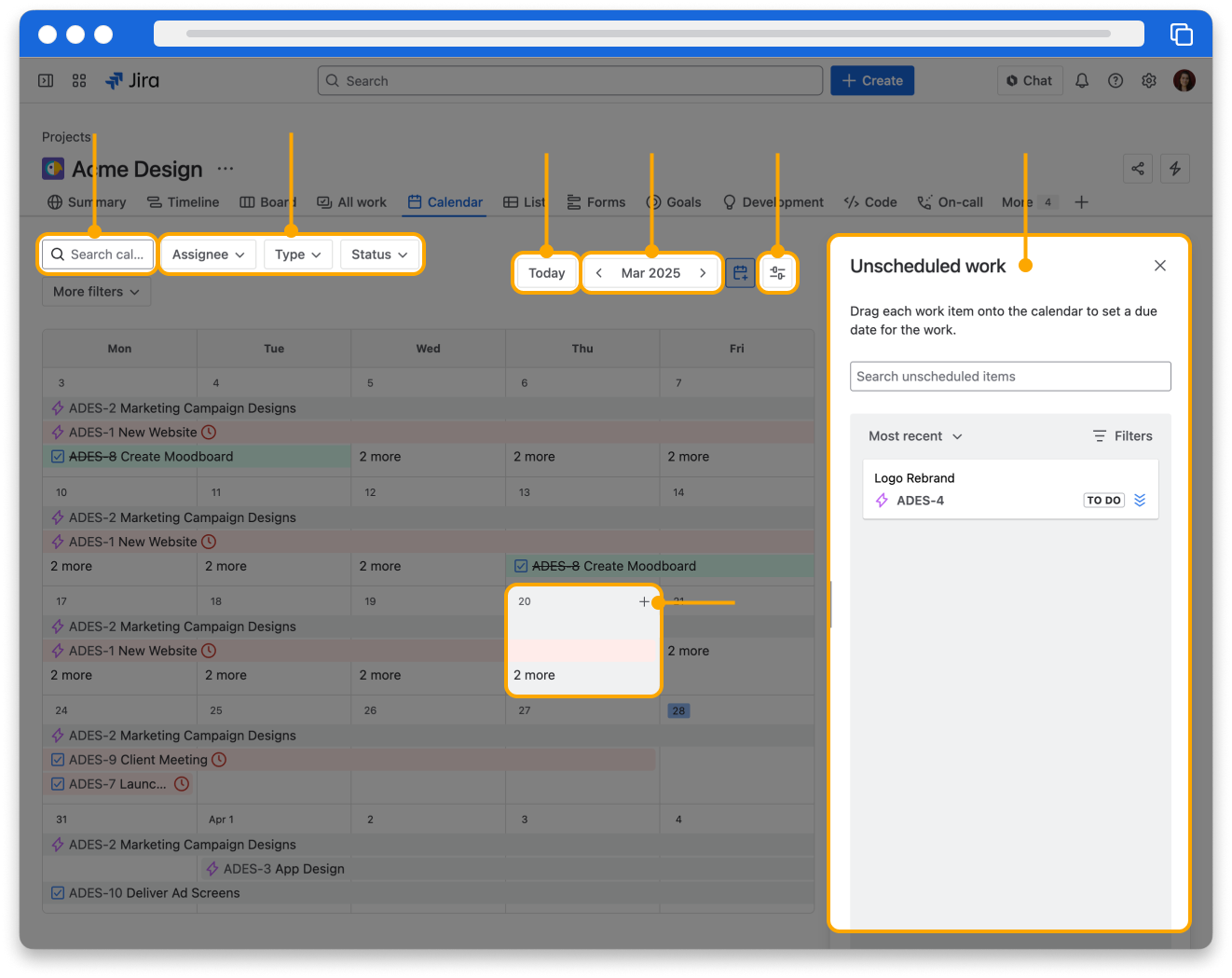Open the automation lightning icon

click(x=1175, y=169)
